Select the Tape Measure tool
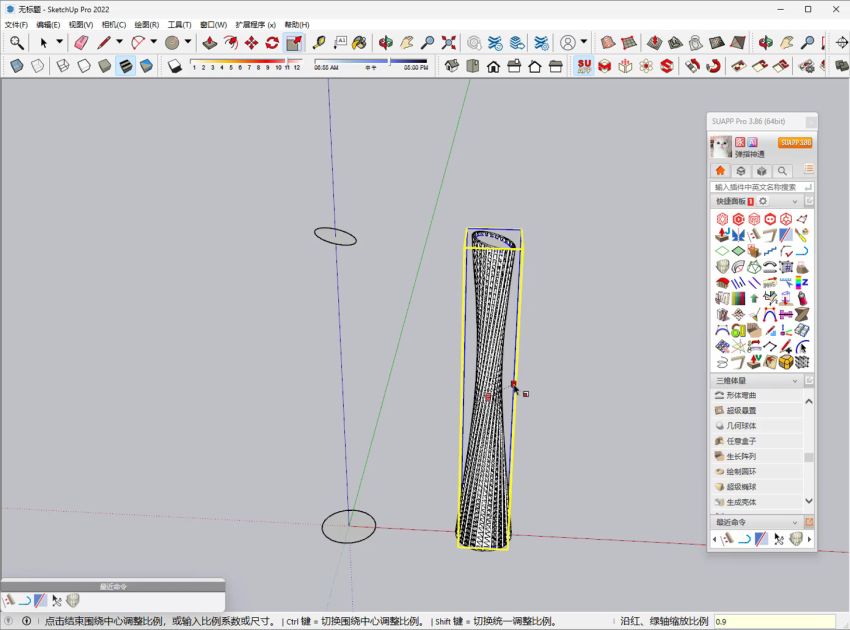 [319, 43]
